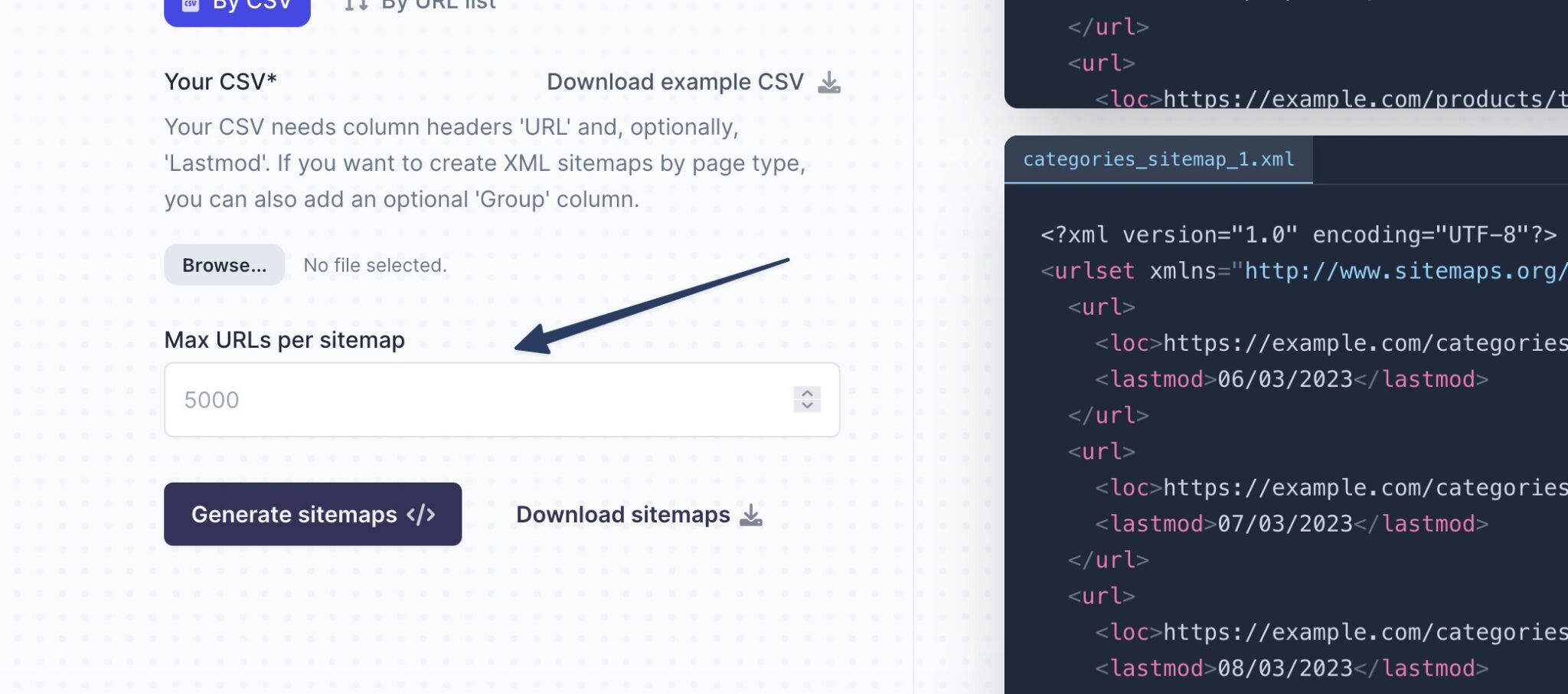This screenshot has width=1568, height=694.
Task: Click the Download sitemaps link
Action: pos(622,515)
